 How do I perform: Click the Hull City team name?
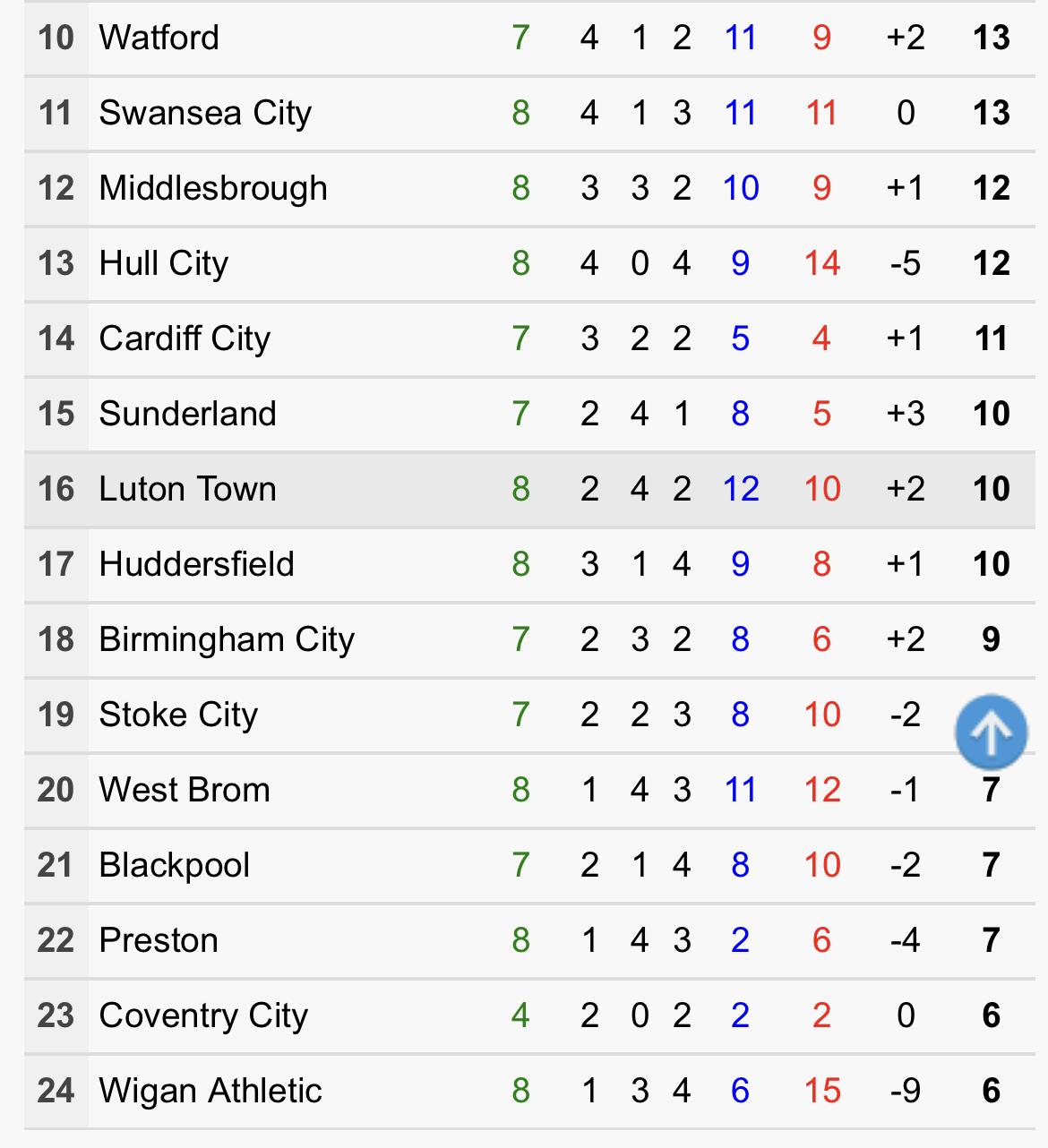[x=163, y=263]
